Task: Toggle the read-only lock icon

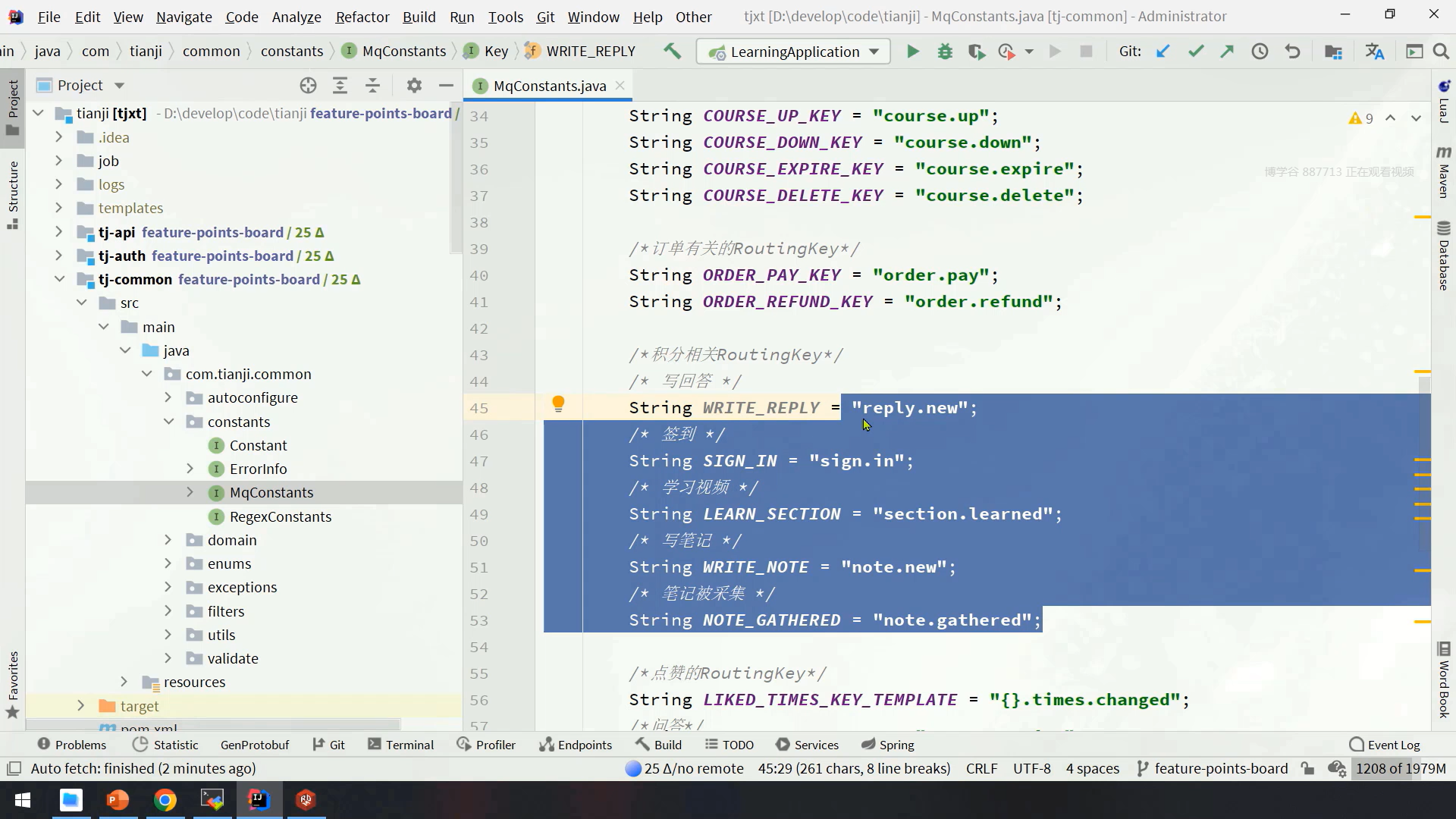Action: coord(1307,768)
